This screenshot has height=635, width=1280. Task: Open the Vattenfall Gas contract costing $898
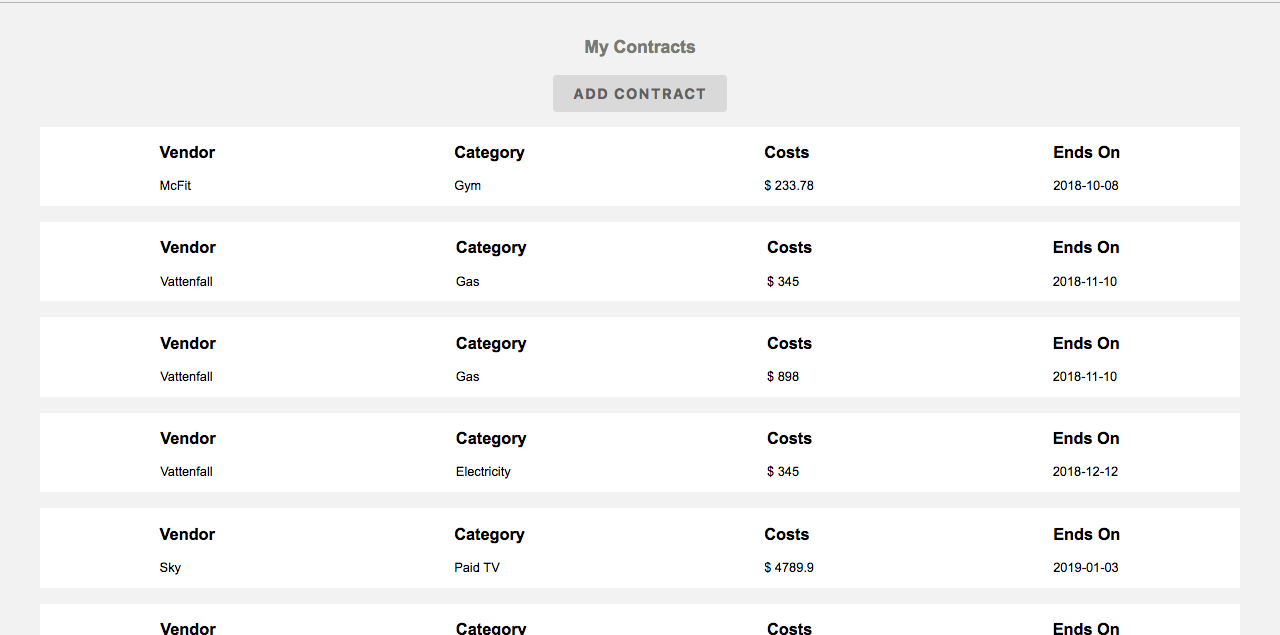click(639, 356)
